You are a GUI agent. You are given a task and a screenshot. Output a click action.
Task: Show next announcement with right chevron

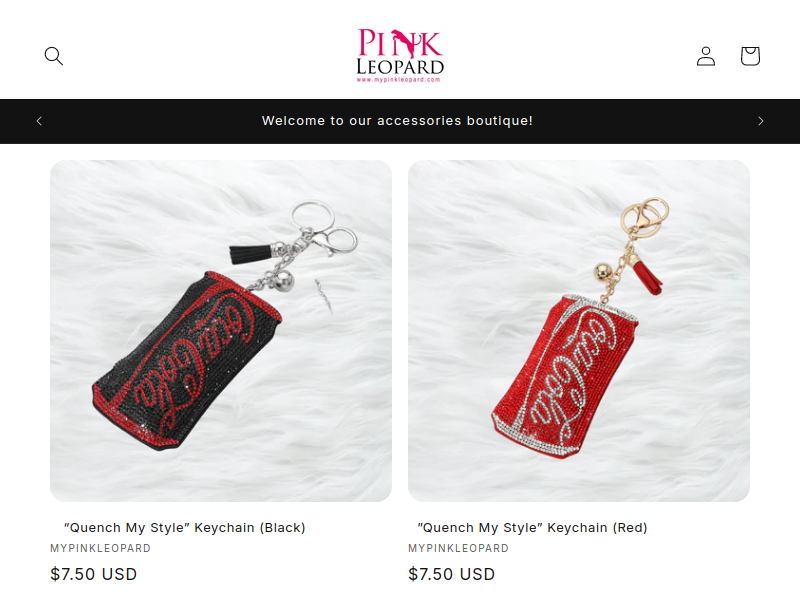[x=761, y=121]
